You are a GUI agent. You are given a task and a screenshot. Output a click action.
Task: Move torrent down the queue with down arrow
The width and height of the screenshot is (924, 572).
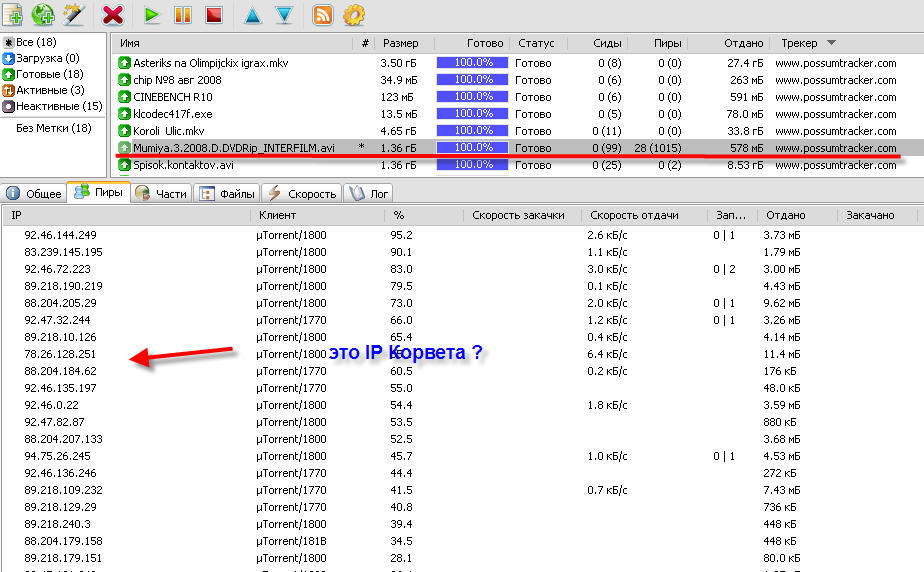pyautogui.click(x=283, y=14)
